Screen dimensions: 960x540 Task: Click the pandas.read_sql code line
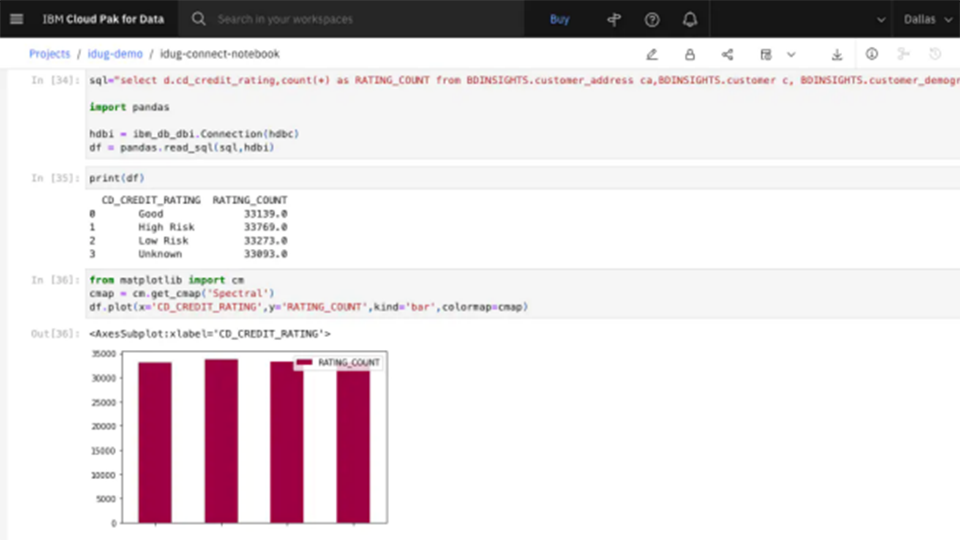pos(182,148)
